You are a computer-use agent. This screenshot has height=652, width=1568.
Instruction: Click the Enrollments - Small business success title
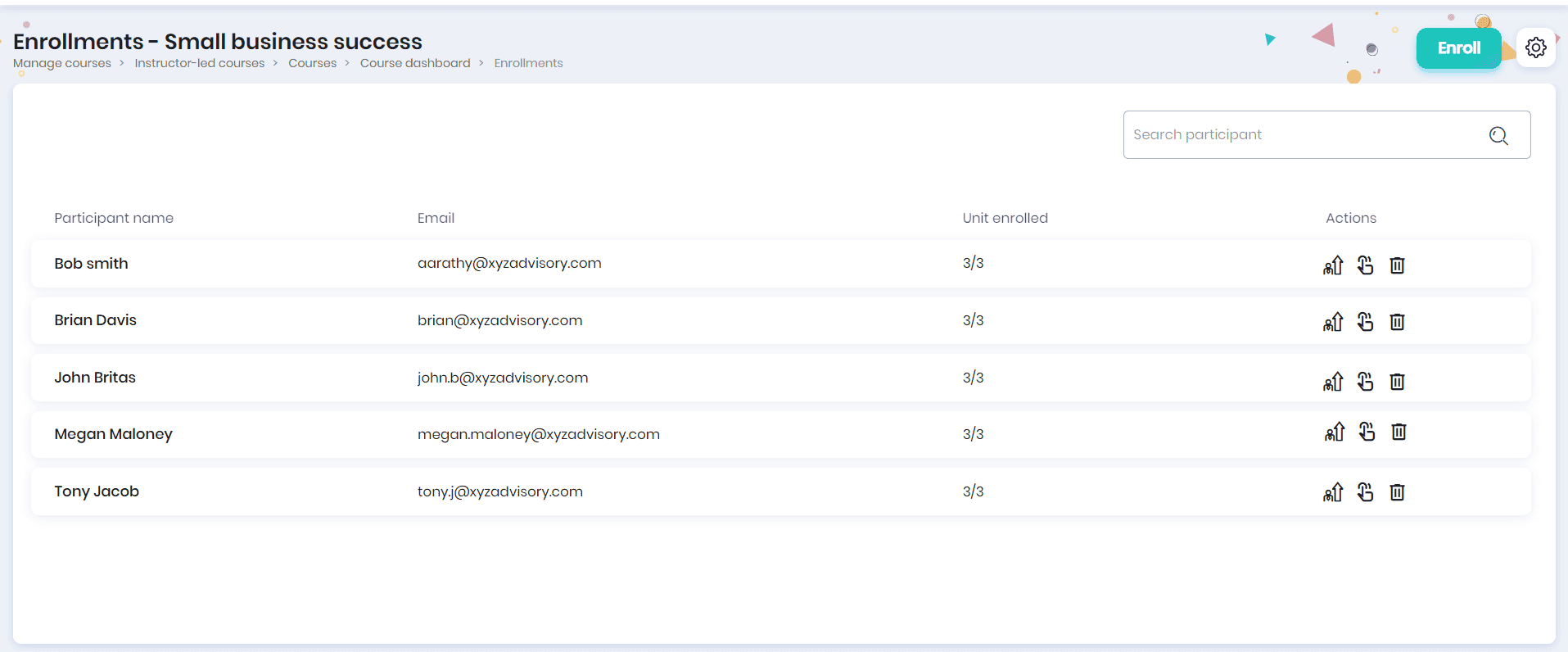point(218,41)
